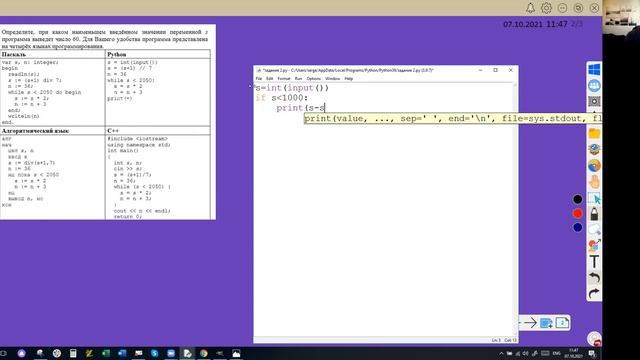Open the Edit menu in IDLE
This screenshot has height=360, width=640.
pos(270,78)
